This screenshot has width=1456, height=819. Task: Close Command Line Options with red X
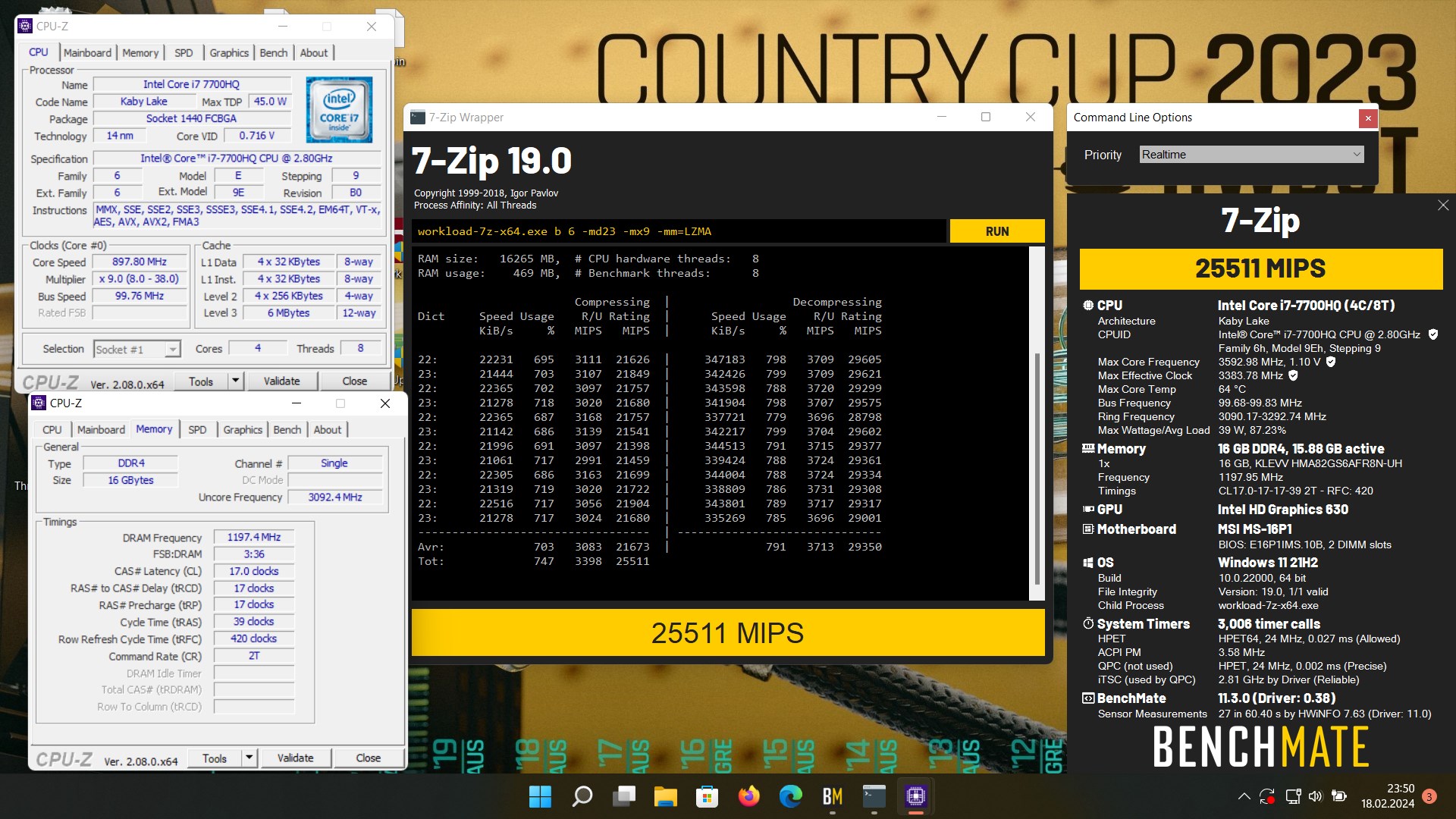coord(1368,118)
